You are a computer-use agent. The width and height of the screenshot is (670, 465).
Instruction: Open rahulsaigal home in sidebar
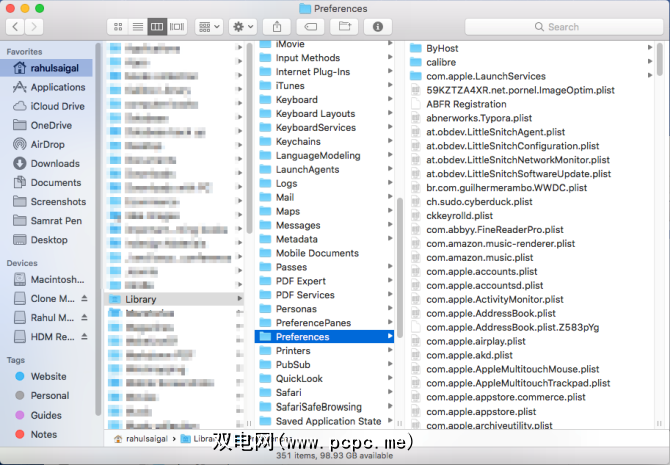click(46, 68)
